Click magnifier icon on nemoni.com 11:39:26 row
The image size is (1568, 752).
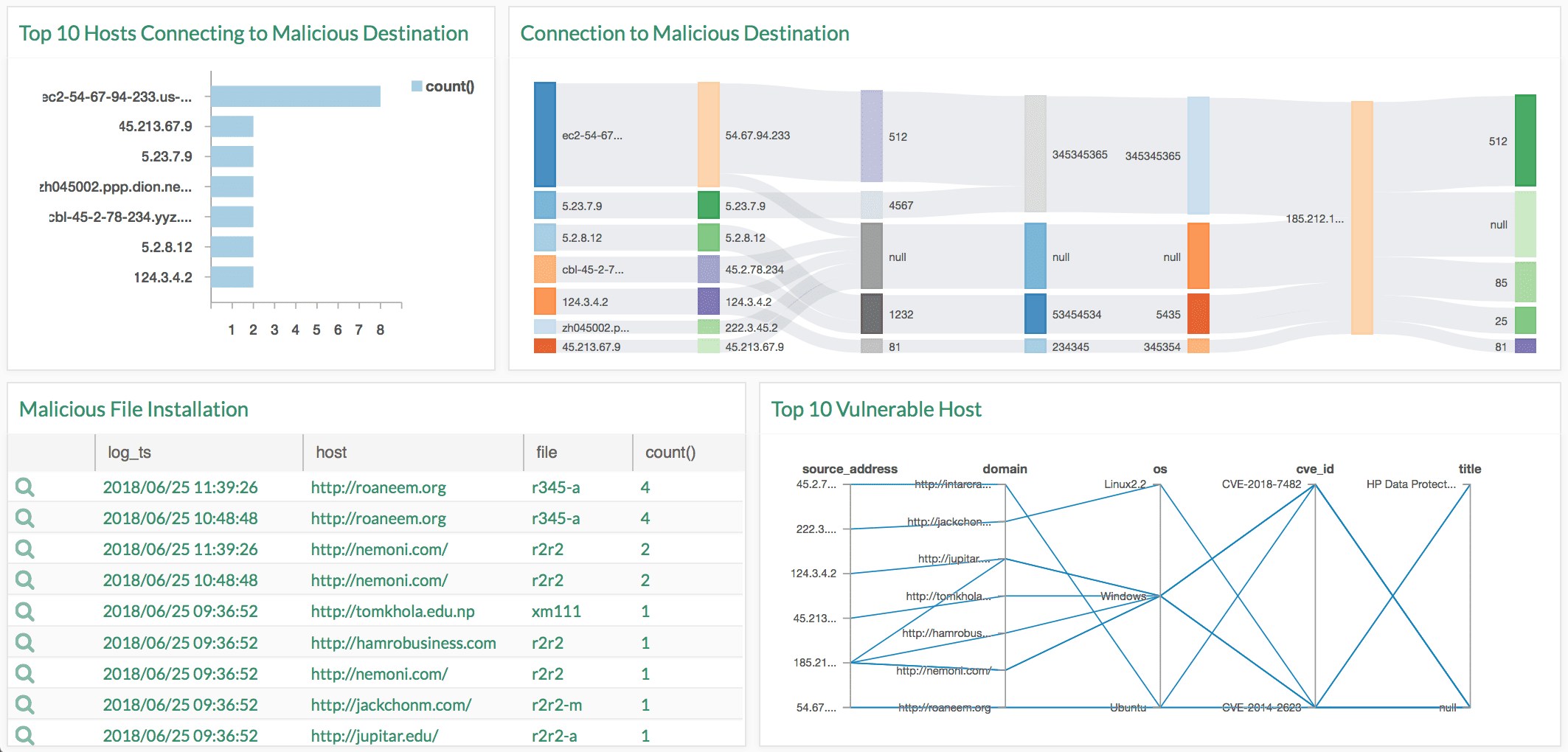pyautogui.click(x=24, y=549)
